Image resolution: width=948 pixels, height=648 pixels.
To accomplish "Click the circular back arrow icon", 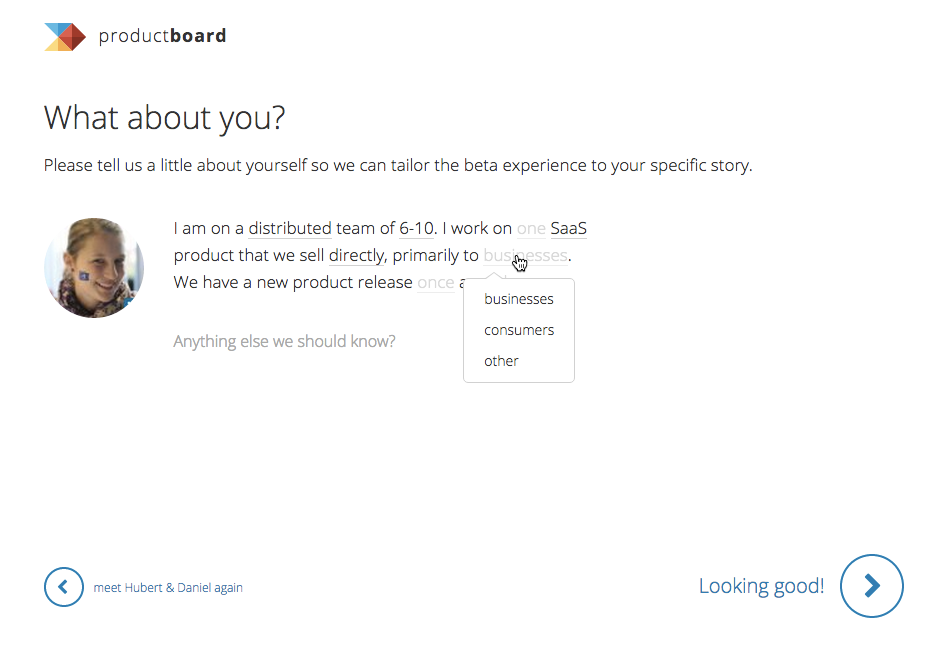I will (63, 587).
